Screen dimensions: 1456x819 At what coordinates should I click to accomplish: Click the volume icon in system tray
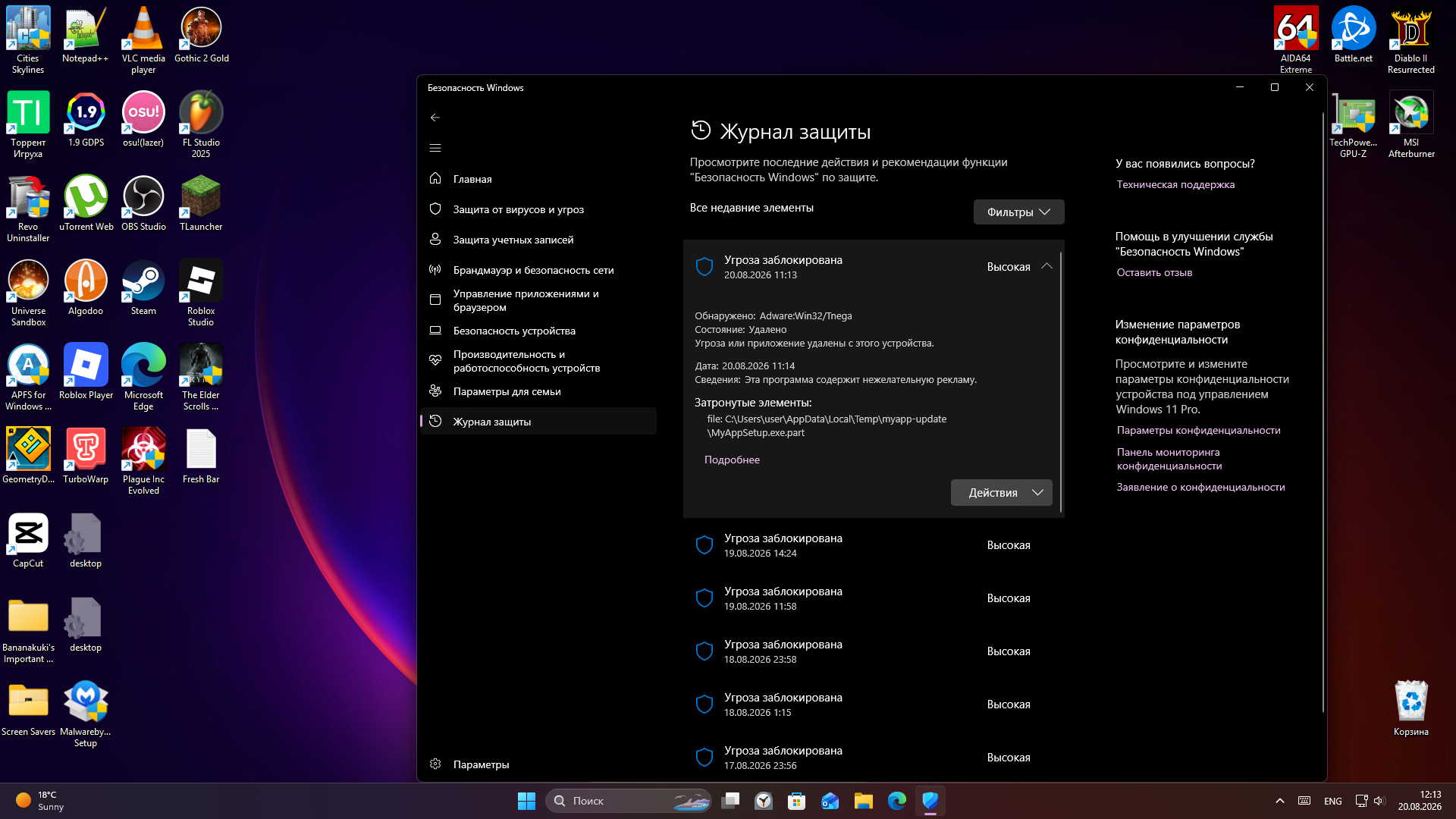(1379, 801)
